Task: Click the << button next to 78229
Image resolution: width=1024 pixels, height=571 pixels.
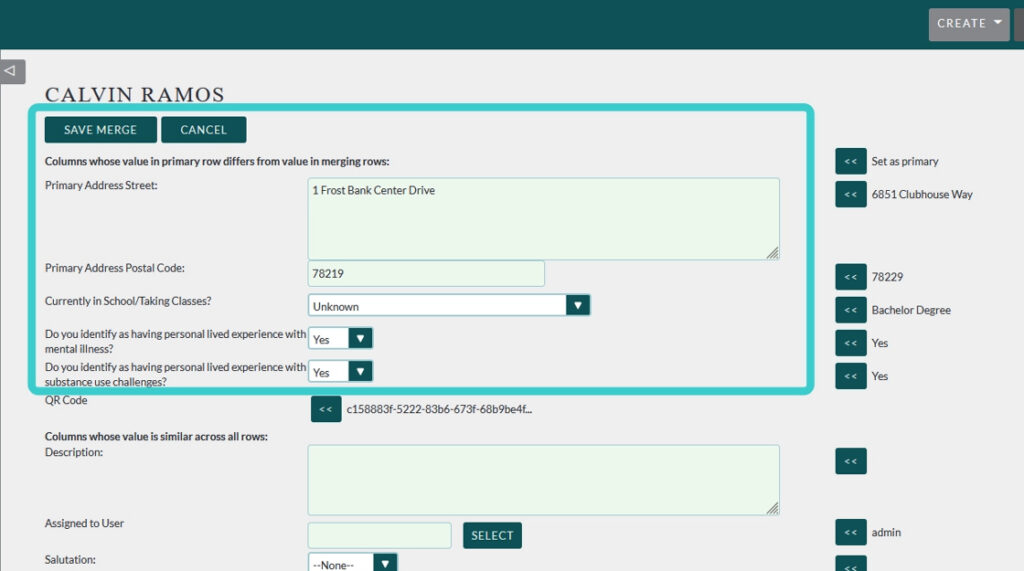Action: click(x=850, y=277)
